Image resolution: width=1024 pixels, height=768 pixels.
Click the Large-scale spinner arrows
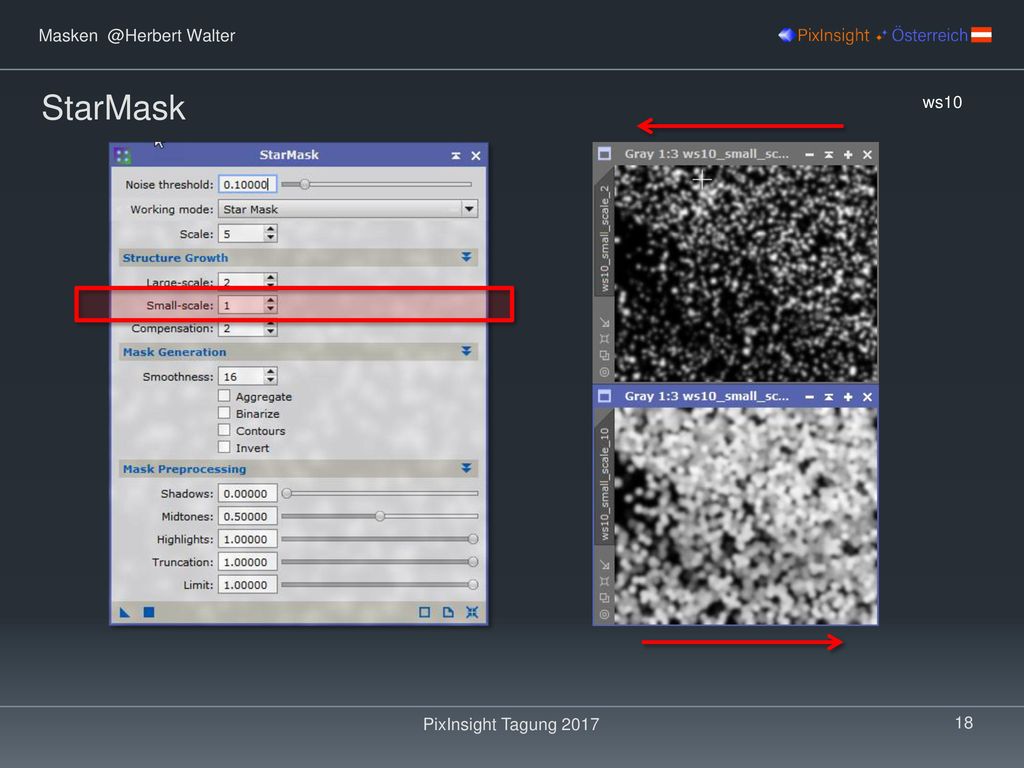(x=270, y=281)
